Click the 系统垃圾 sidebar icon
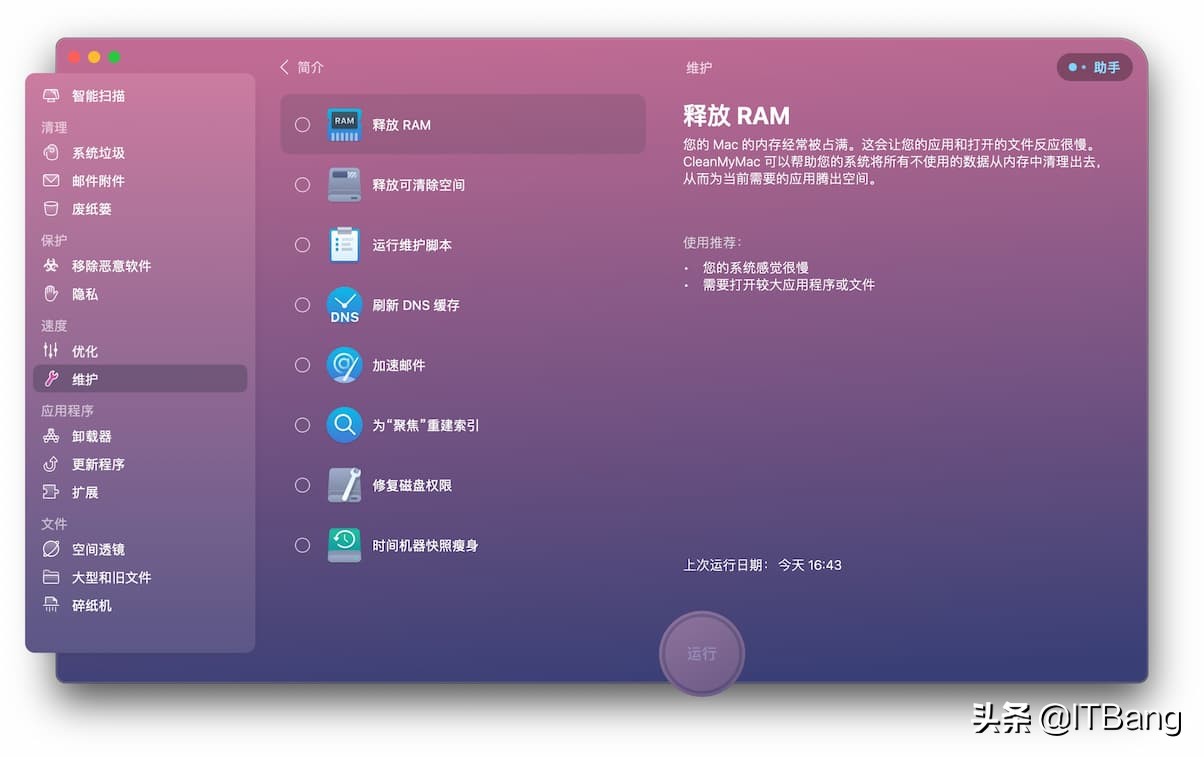Screen dimensions: 1204x757 [x=51, y=153]
